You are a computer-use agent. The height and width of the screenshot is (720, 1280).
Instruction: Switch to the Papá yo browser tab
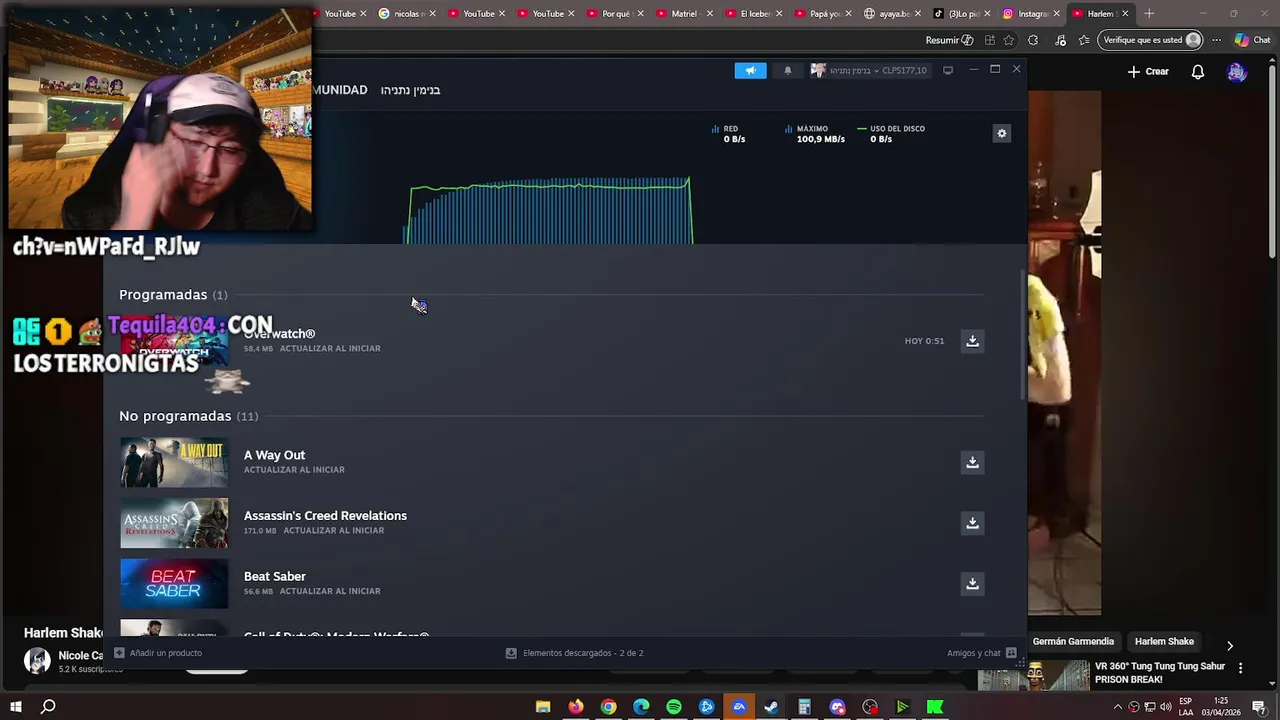[x=826, y=14]
